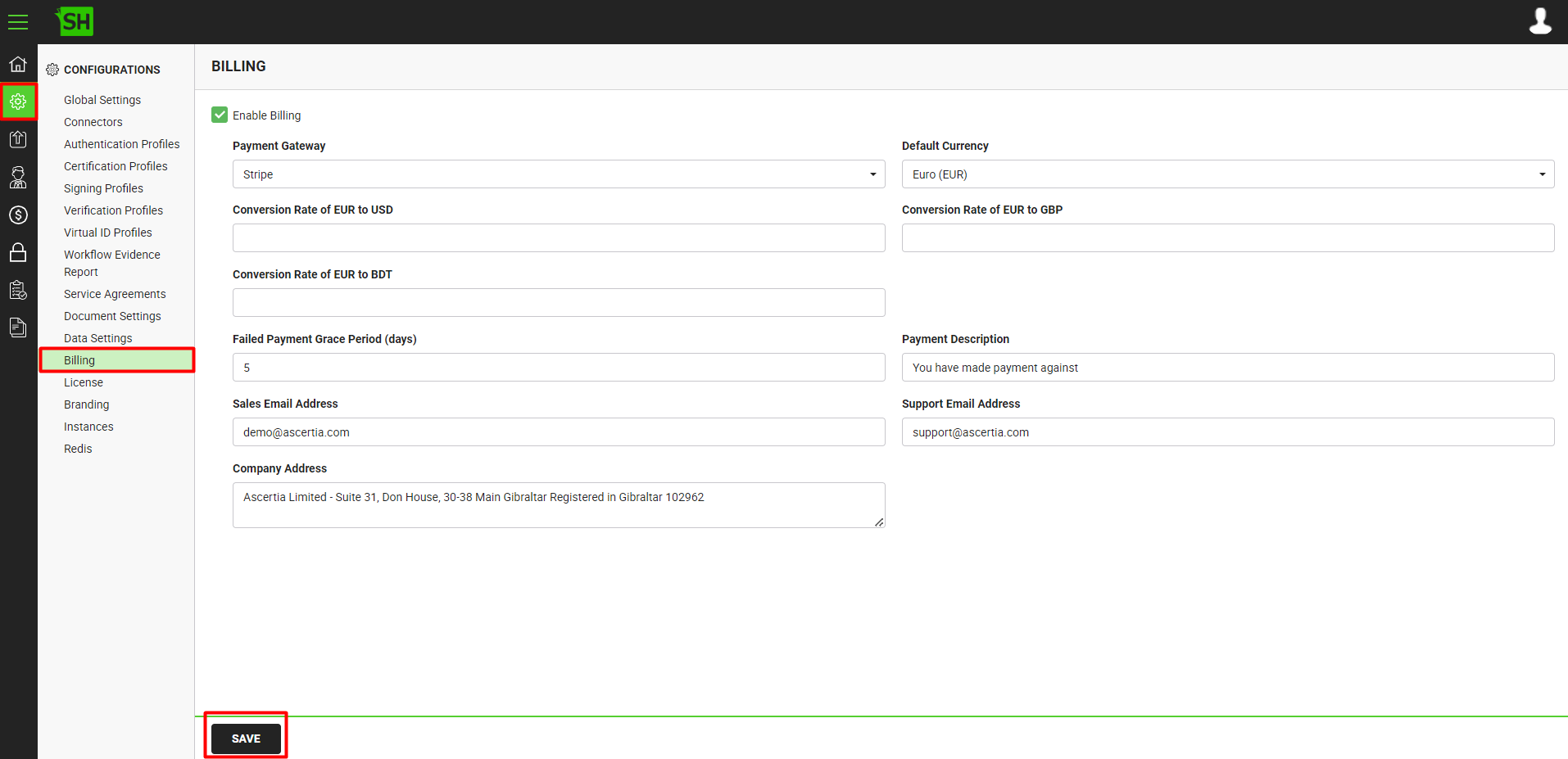
Task: Open Authentication Profiles
Action: click(x=122, y=144)
